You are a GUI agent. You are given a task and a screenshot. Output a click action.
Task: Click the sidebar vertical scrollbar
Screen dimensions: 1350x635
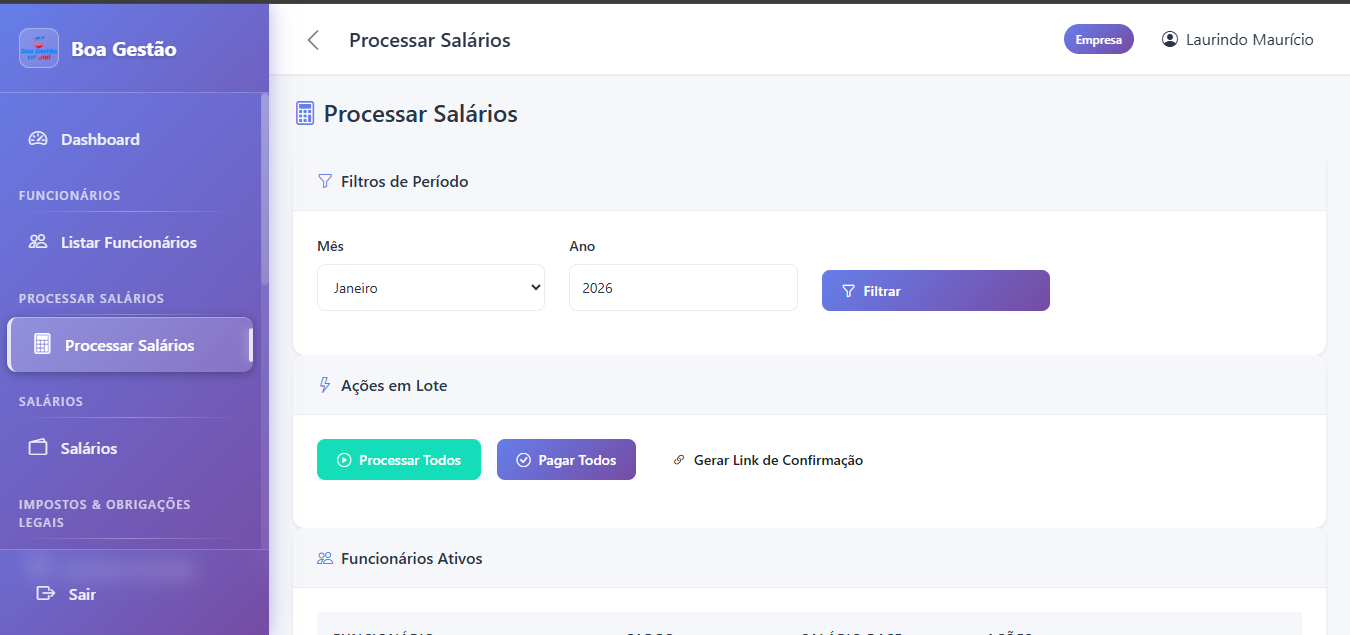coord(264,190)
